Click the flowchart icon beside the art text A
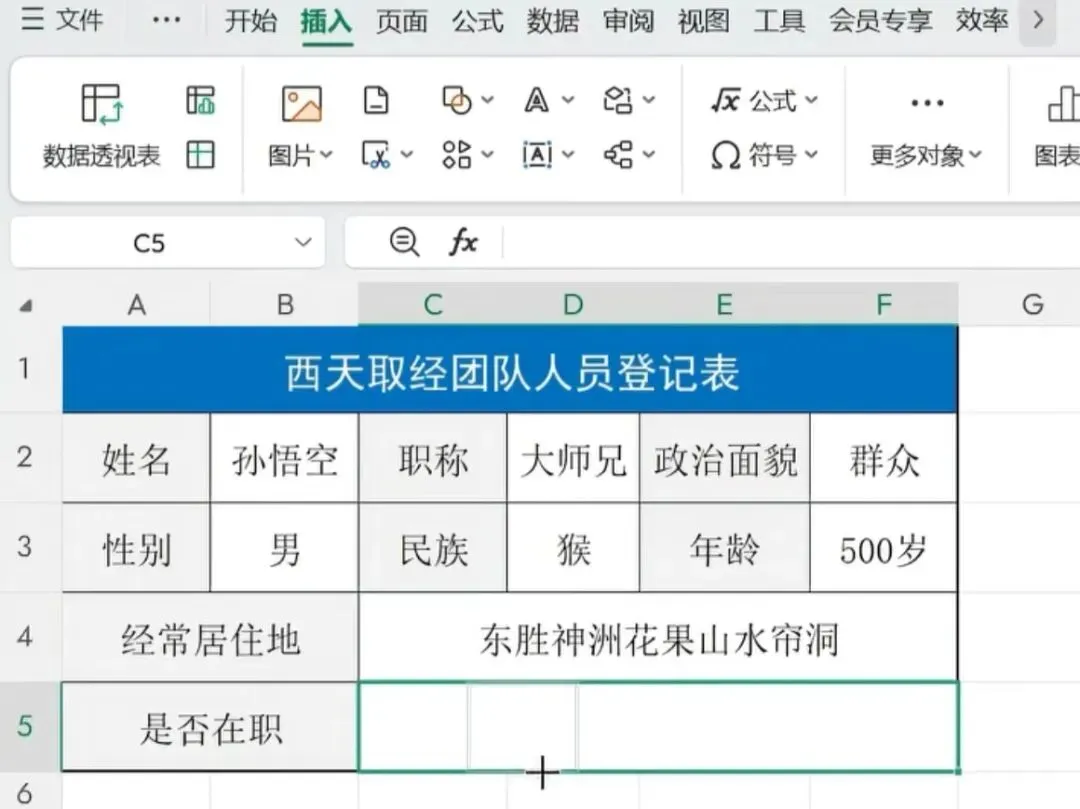Viewport: 1080px width, 809px height. 618,100
